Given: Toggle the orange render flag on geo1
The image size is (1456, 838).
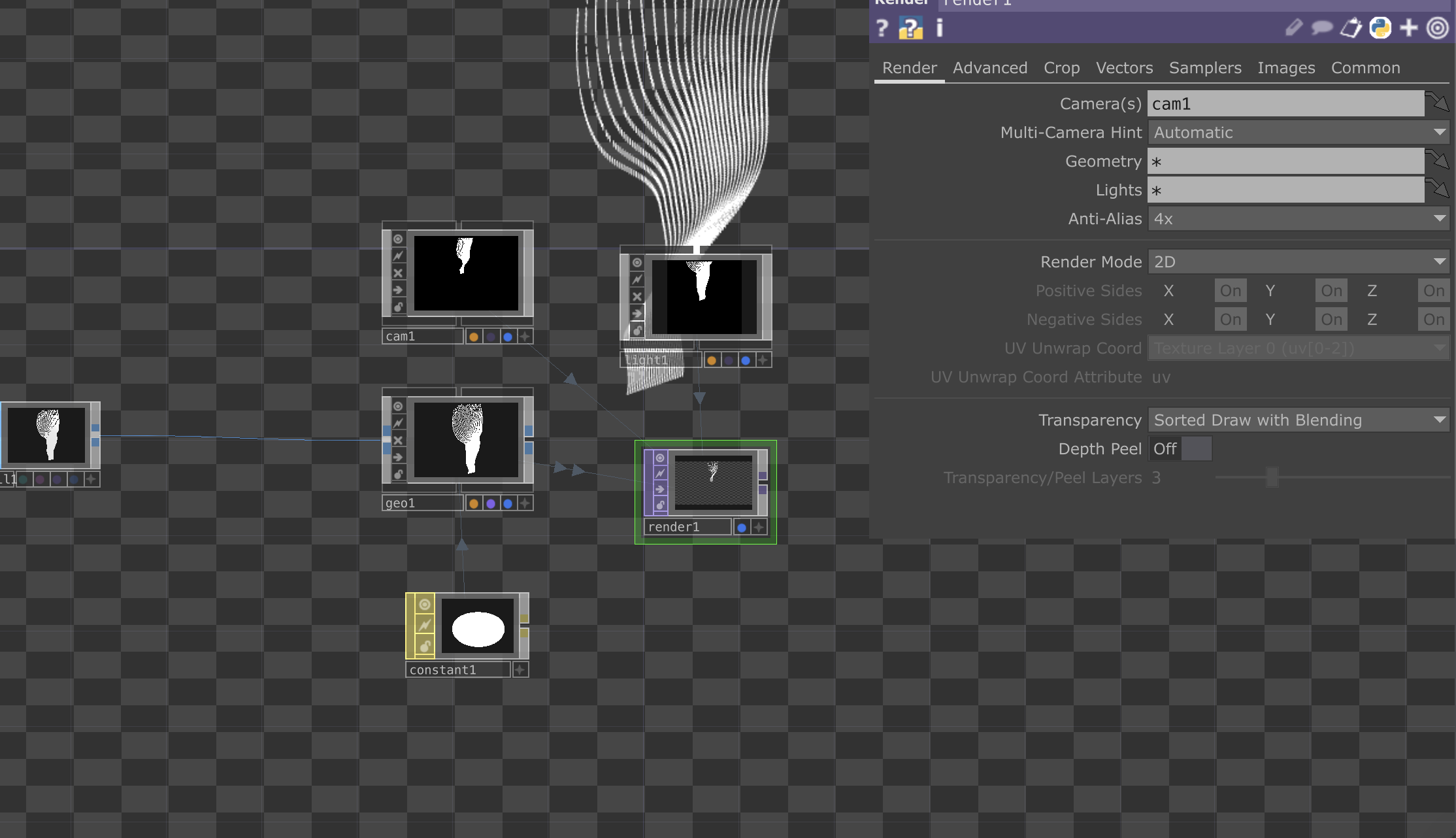Looking at the screenshot, I should pyautogui.click(x=474, y=503).
